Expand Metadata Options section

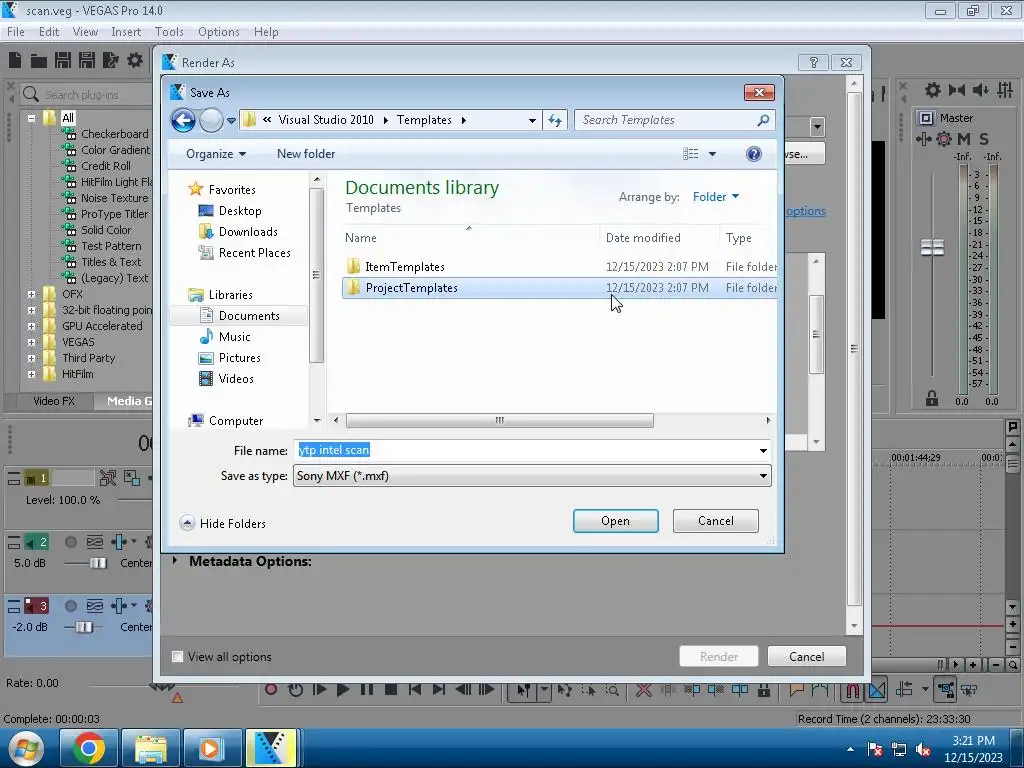click(174, 561)
